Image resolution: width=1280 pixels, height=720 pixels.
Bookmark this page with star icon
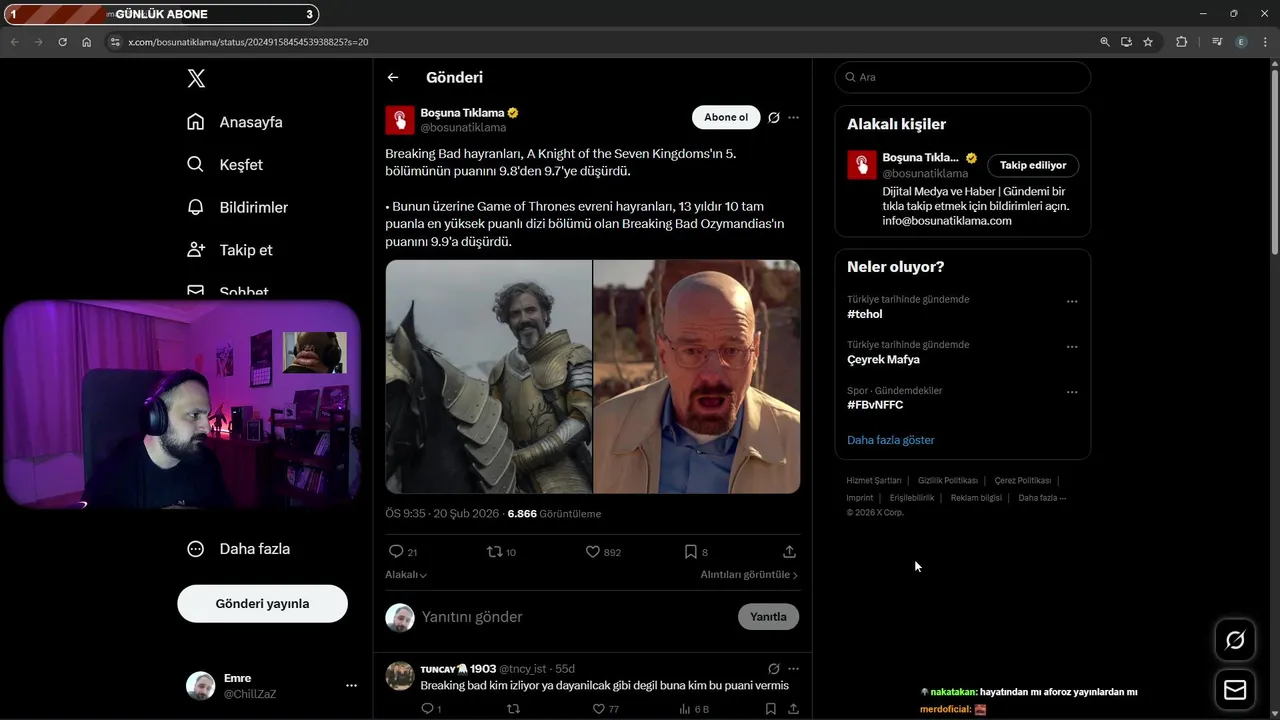tap(1148, 42)
